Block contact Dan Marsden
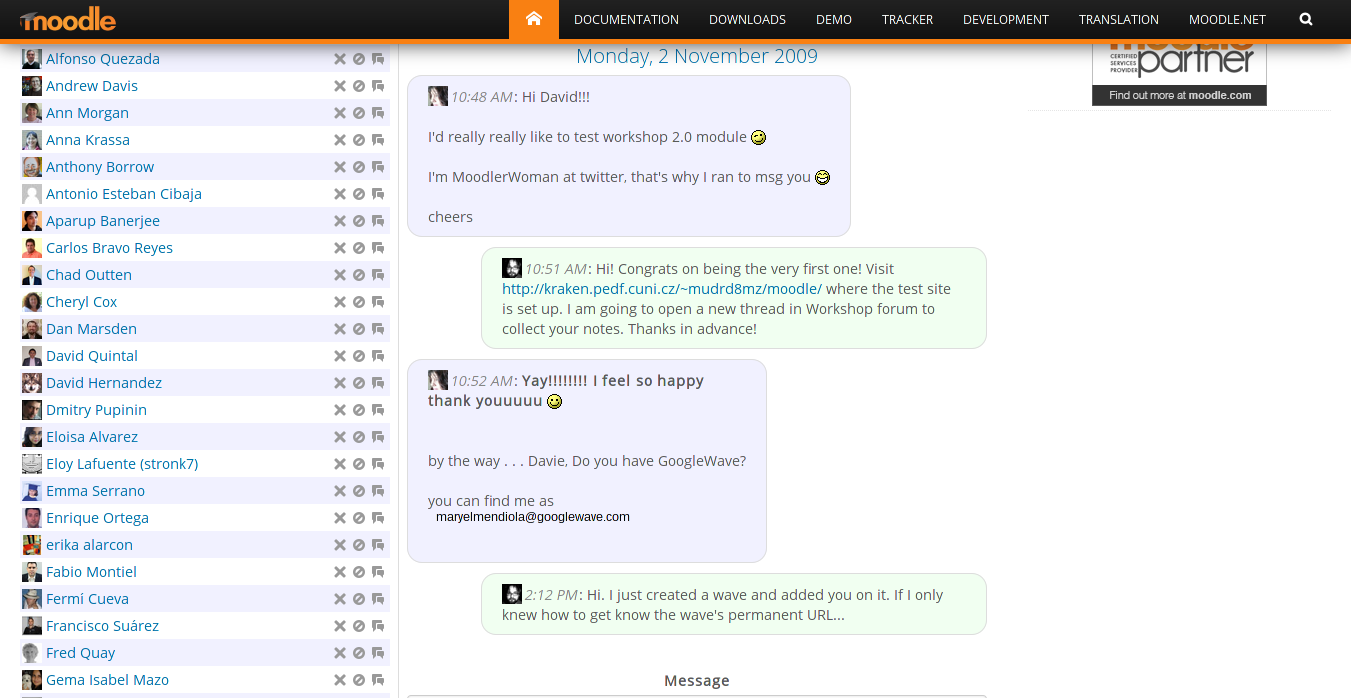 [x=359, y=329]
